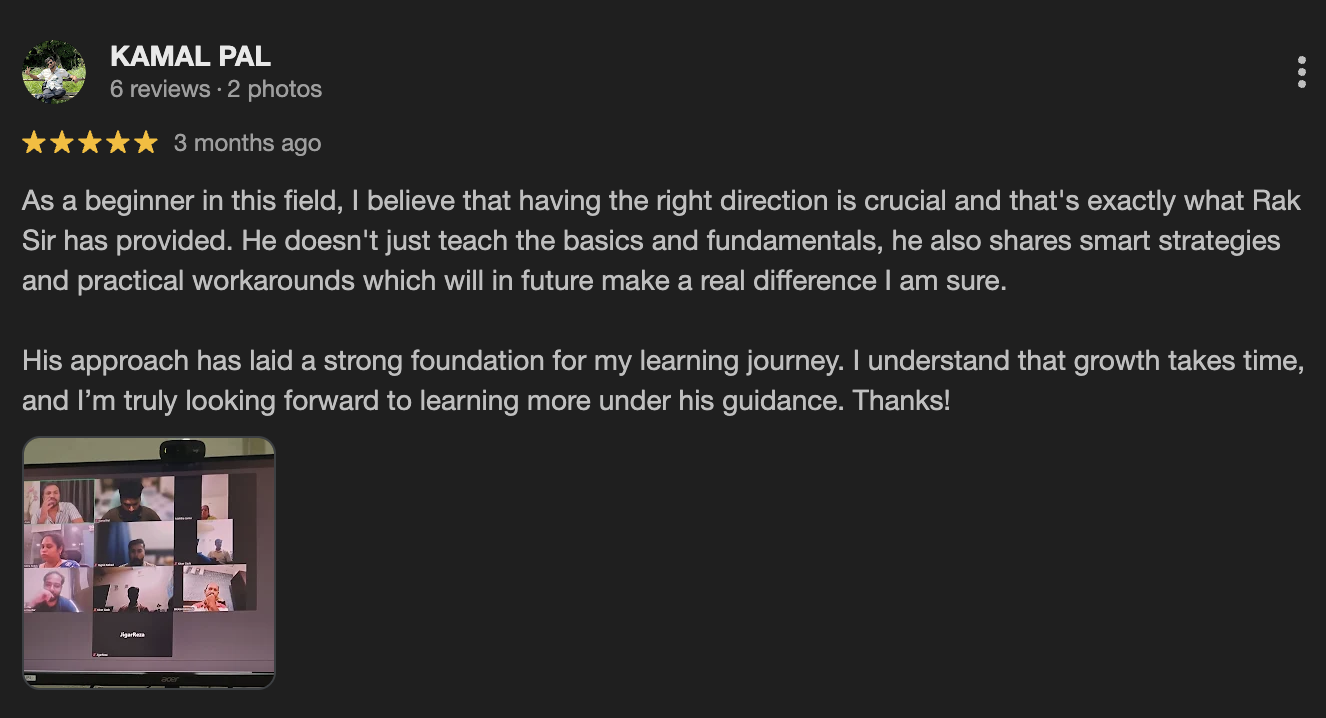Open the KAMAL PAL reviewer name link
Image resolution: width=1326 pixels, height=718 pixels.
190,56
